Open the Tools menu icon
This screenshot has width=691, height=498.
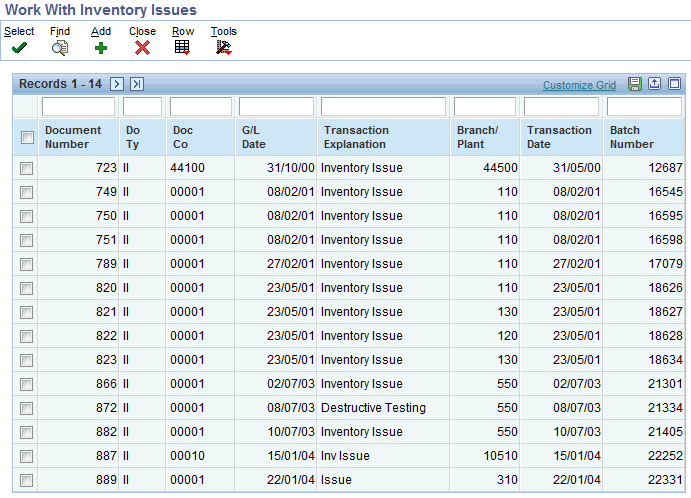(224, 47)
